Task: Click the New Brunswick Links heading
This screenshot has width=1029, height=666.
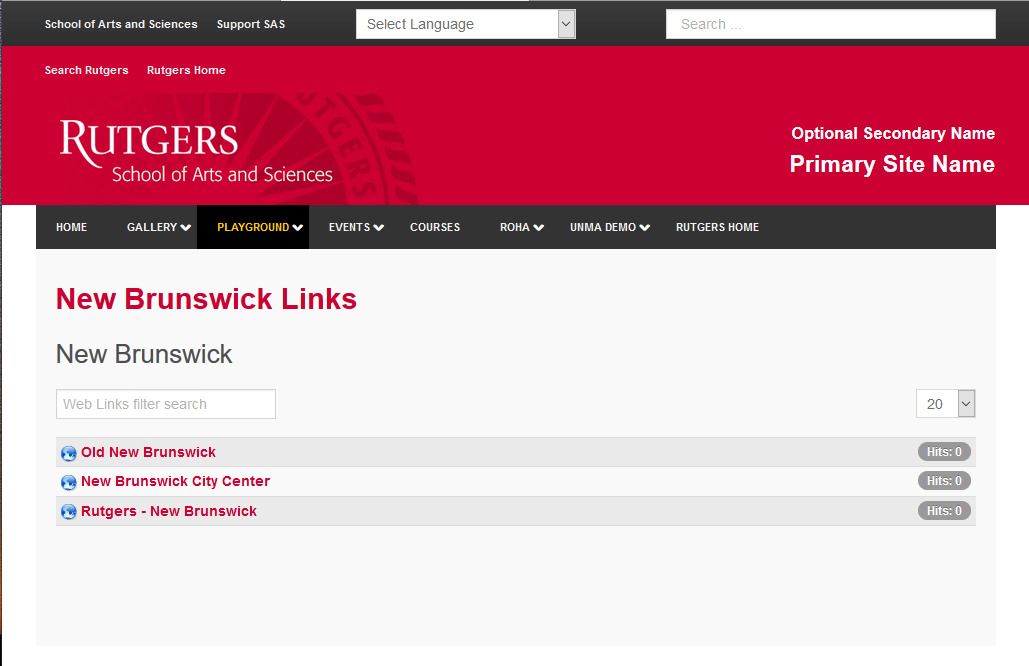Action: [206, 299]
